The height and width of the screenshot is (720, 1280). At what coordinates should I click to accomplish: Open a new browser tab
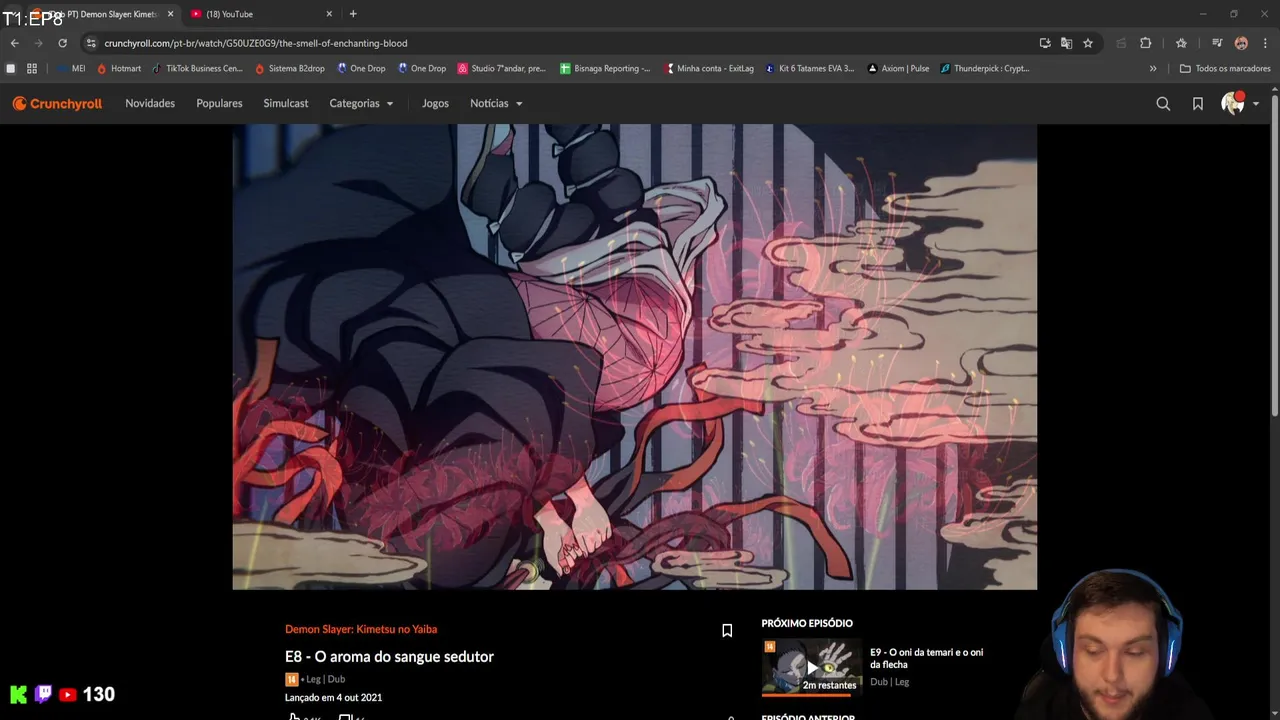click(353, 14)
